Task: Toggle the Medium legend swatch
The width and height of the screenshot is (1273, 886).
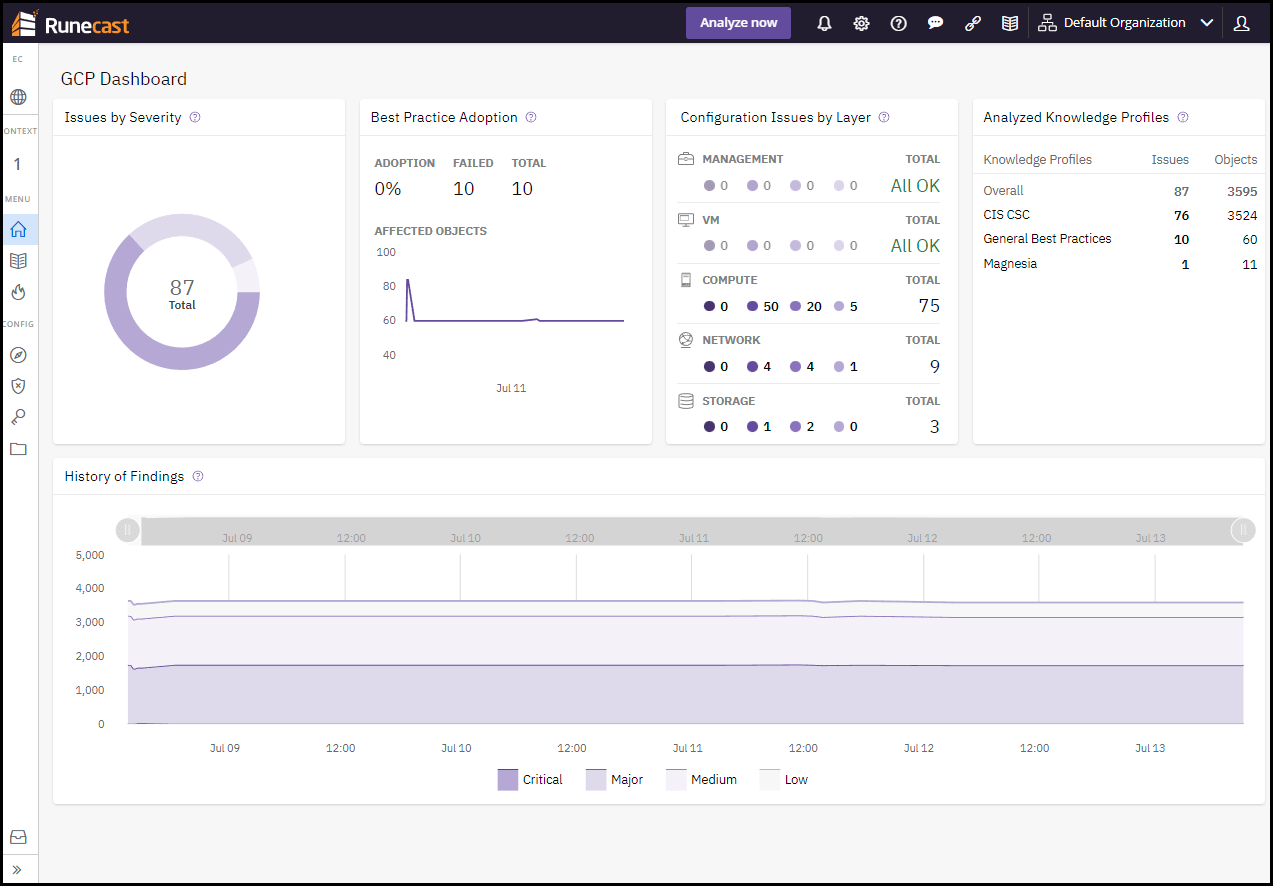Action: [677, 780]
